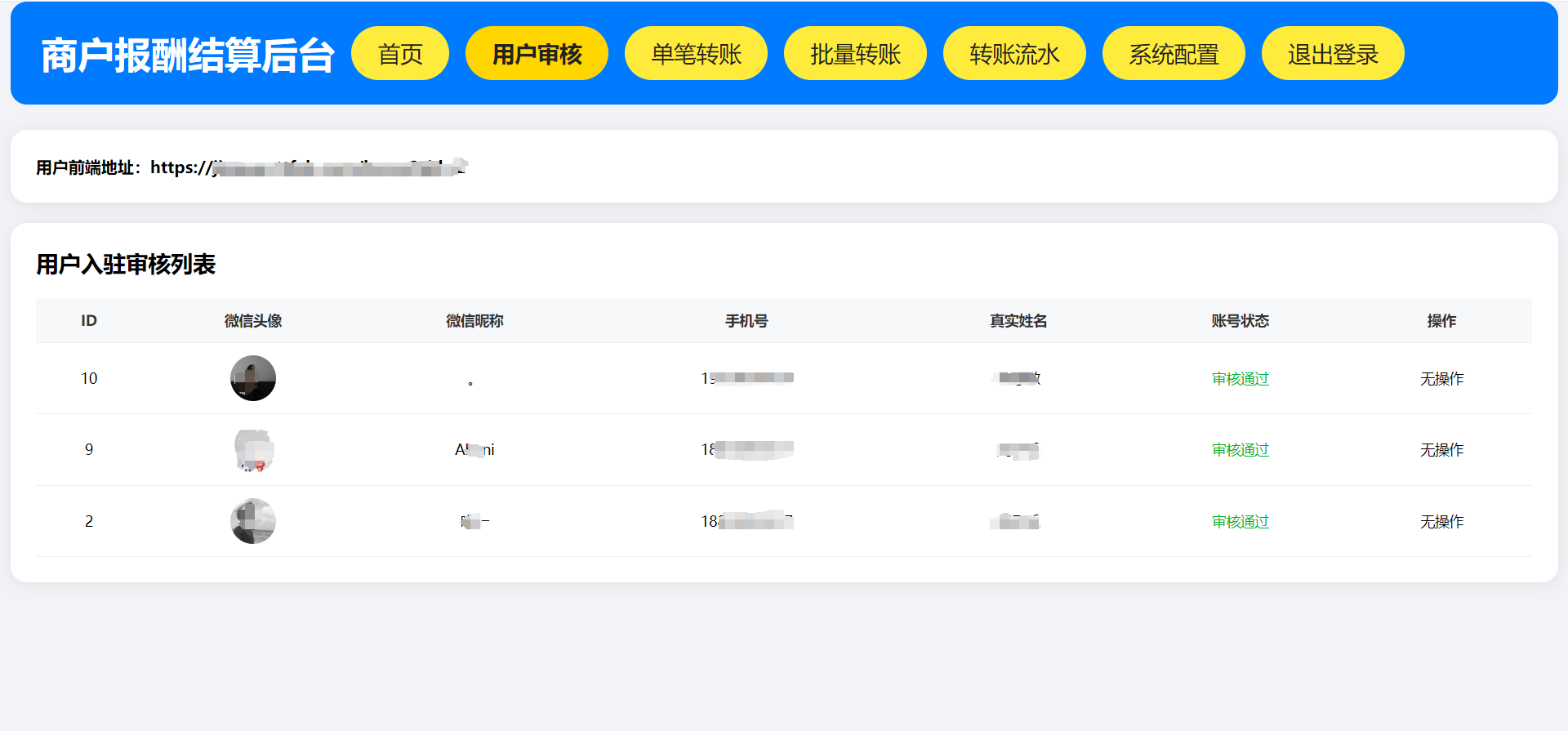Select the 用户审核 navigation tab
Image resolution: width=1568 pixels, height=731 pixels.
click(x=537, y=53)
